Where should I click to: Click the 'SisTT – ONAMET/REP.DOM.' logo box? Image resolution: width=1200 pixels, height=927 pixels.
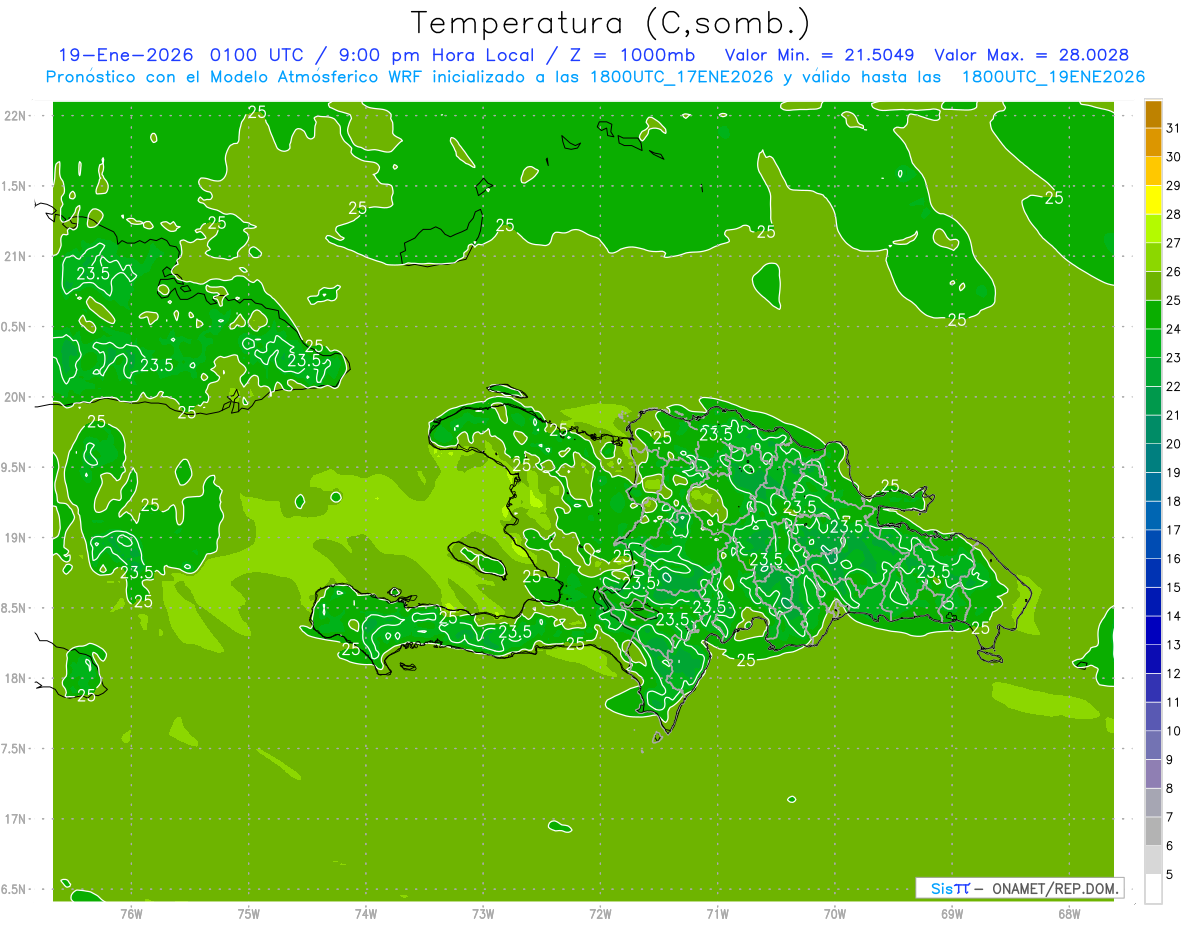(x=1019, y=888)
